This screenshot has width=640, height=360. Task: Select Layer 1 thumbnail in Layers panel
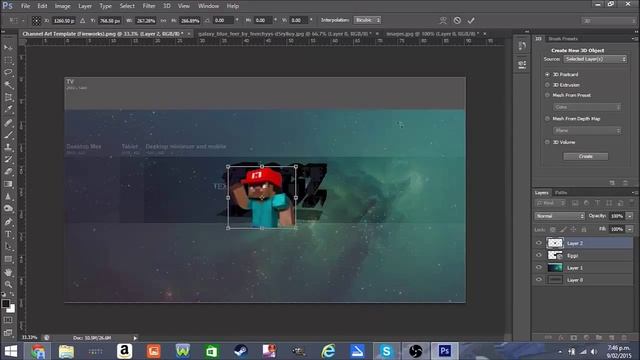[555, 268]
